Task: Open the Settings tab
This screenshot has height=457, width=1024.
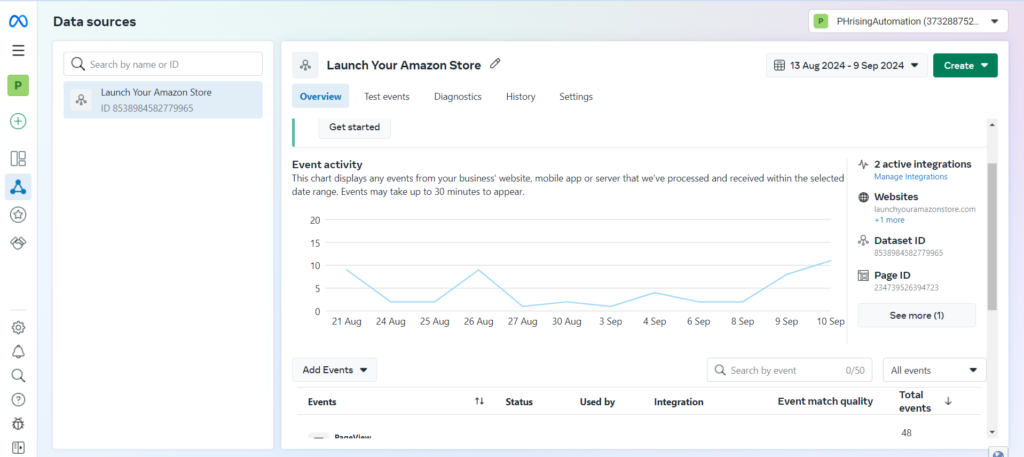Action: (576, 97)
